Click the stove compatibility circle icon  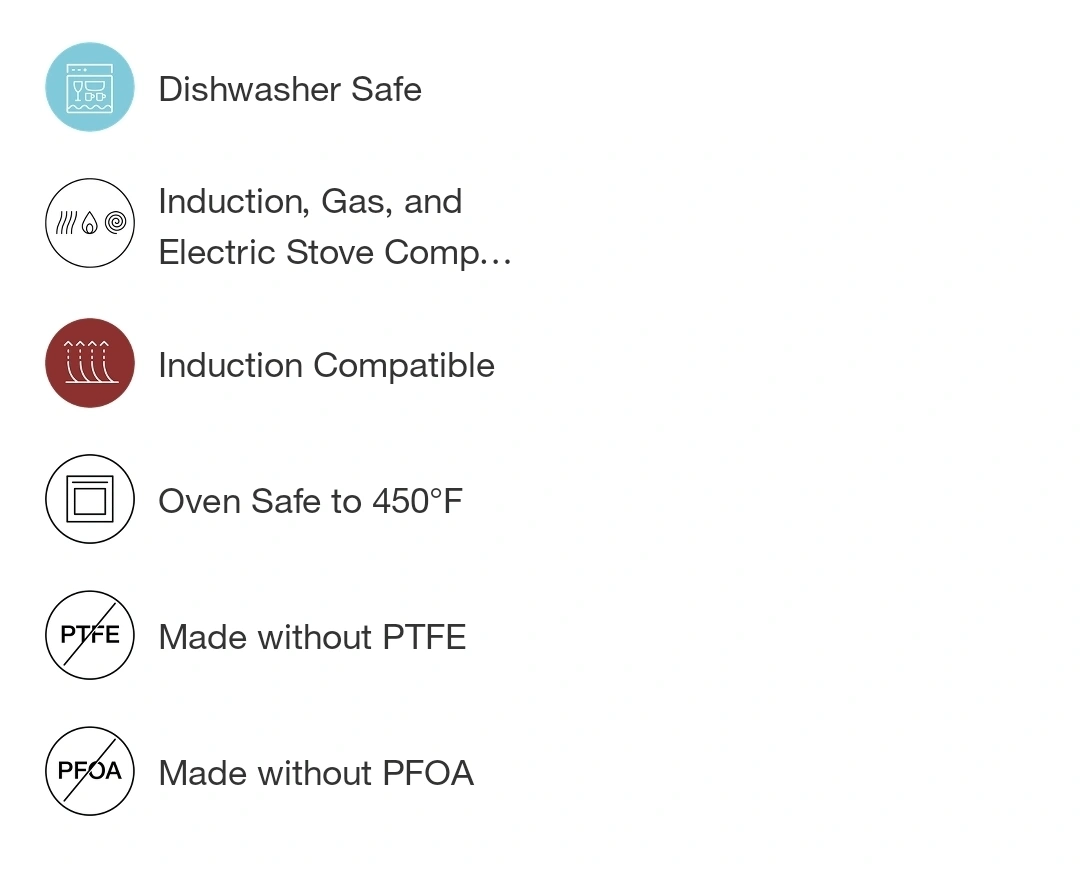90,223
